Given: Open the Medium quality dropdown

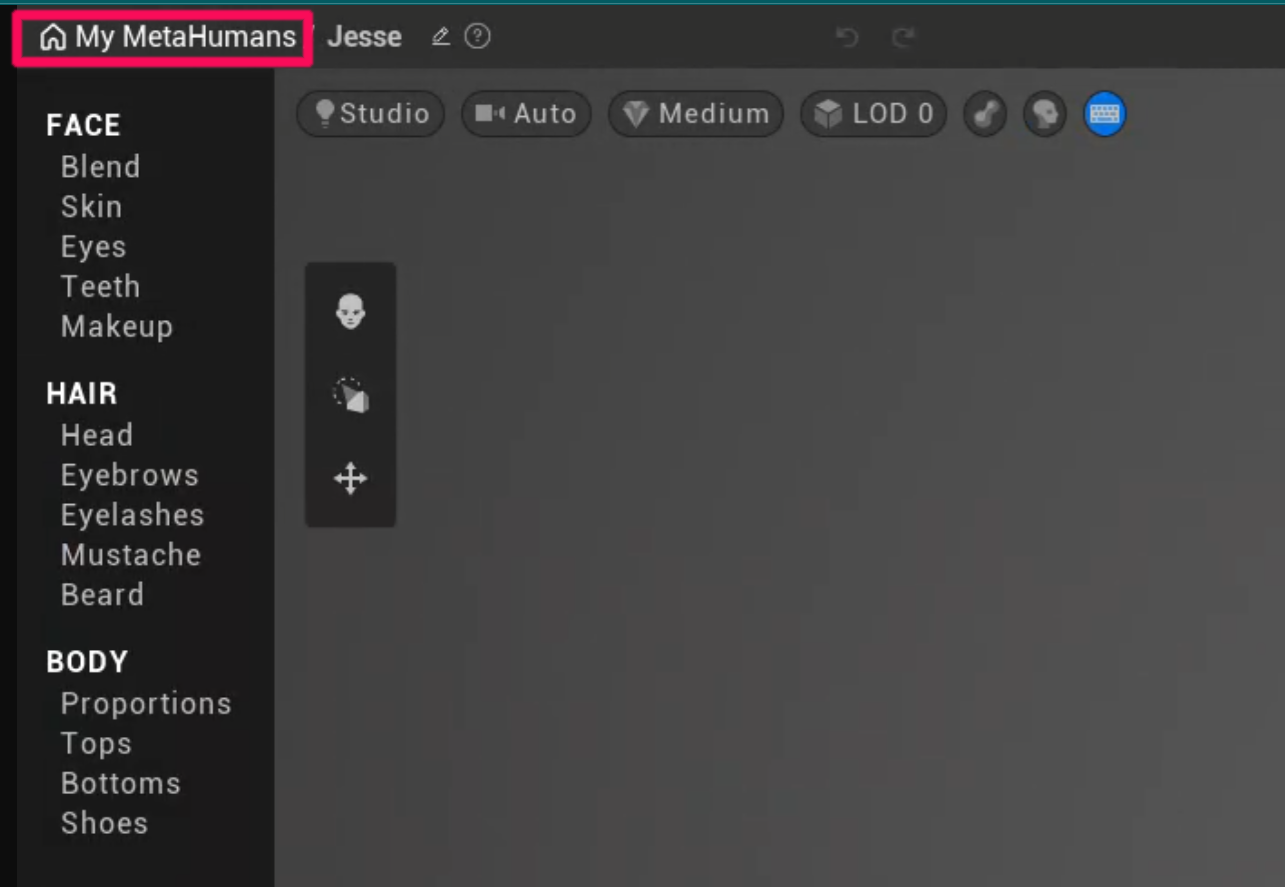Looking at the screenshot, I should (696, 114).
